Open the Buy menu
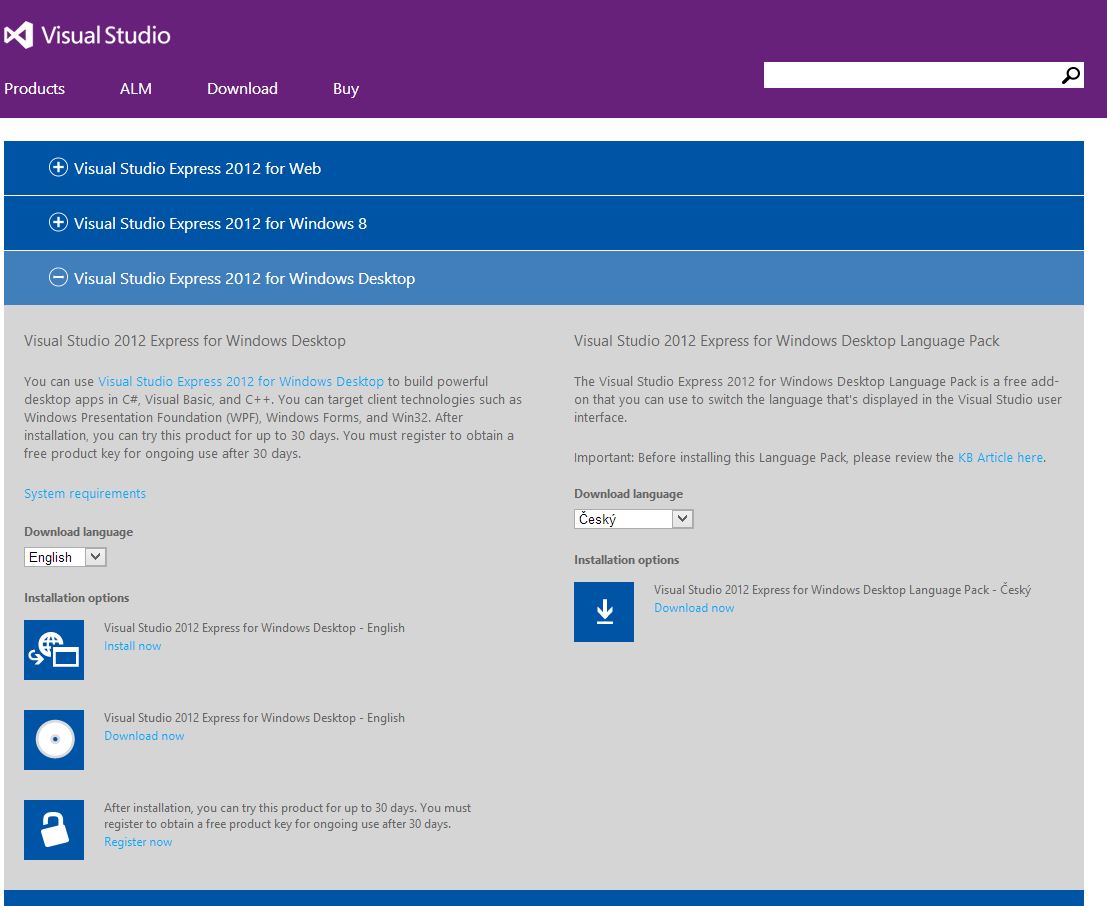The image size is (1107, 906). (x=345, y=89)
